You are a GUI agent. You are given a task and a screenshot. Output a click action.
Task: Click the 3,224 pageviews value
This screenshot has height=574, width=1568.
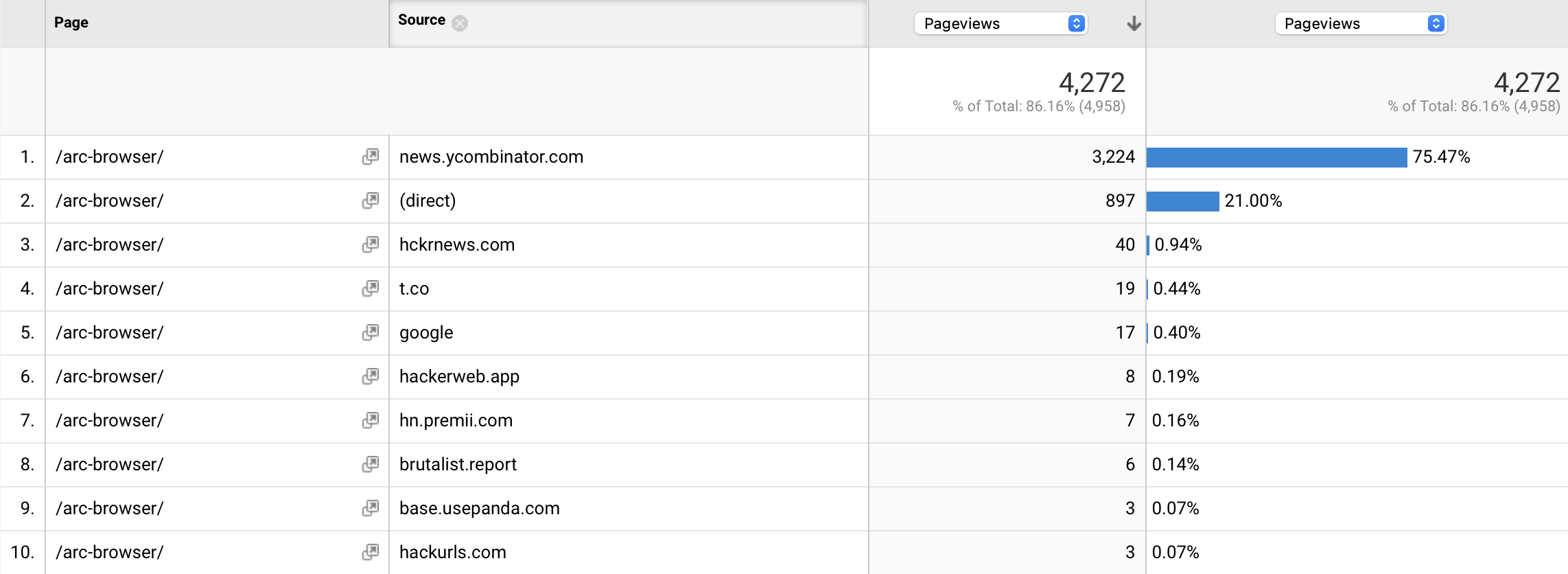point(1114,157)
